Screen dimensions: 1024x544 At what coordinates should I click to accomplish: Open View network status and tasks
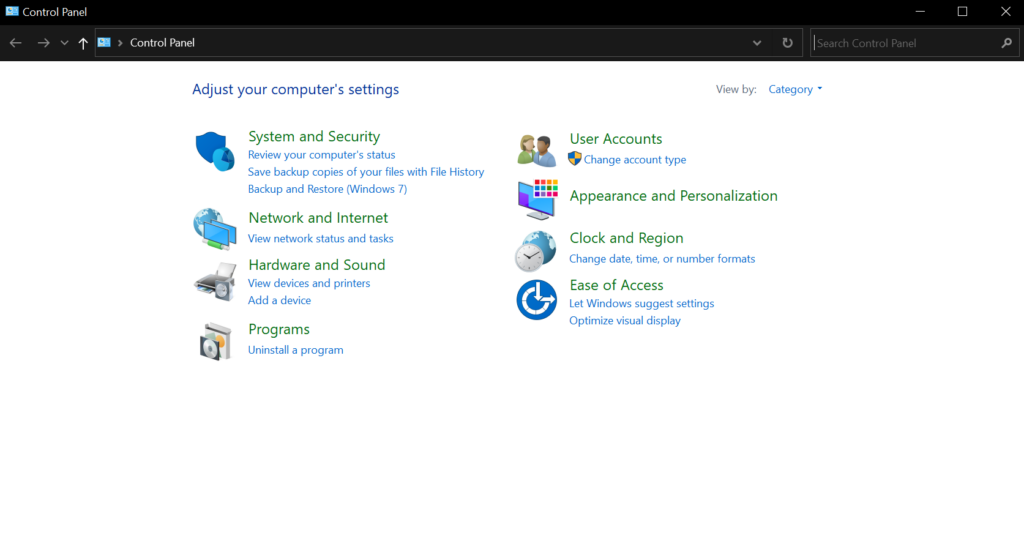(x=321, y=238)
